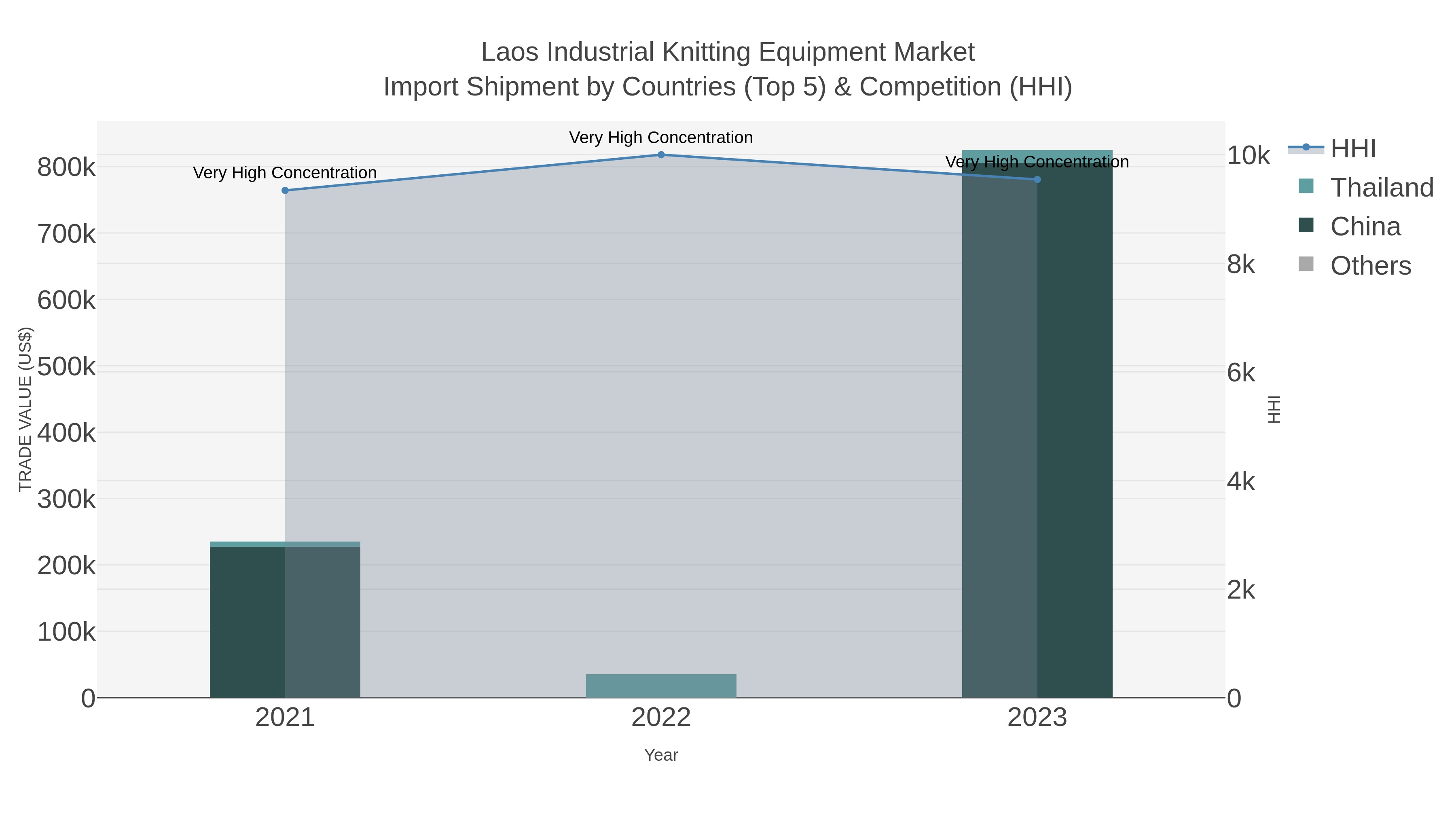Screen dimensions: 1456x819
Task: Select the 2022 HHI data point
Action: point(661,155)
